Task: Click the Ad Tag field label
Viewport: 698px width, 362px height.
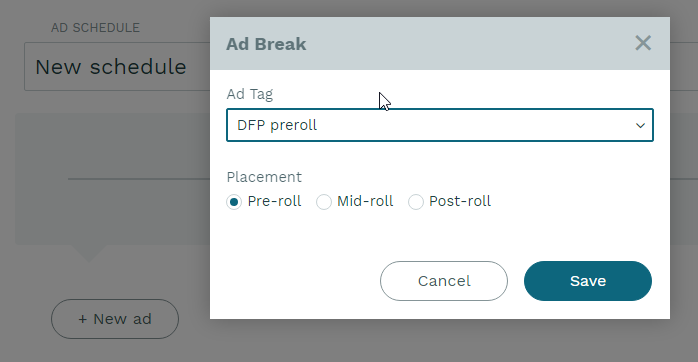Action: 250,94
